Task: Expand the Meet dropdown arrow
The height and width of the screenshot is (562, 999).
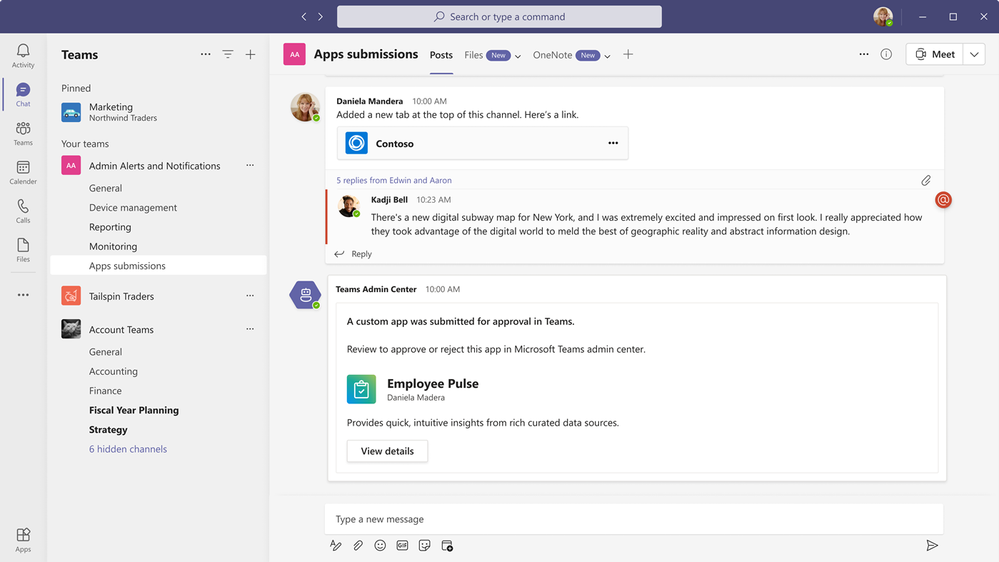Action: (974, 54)
